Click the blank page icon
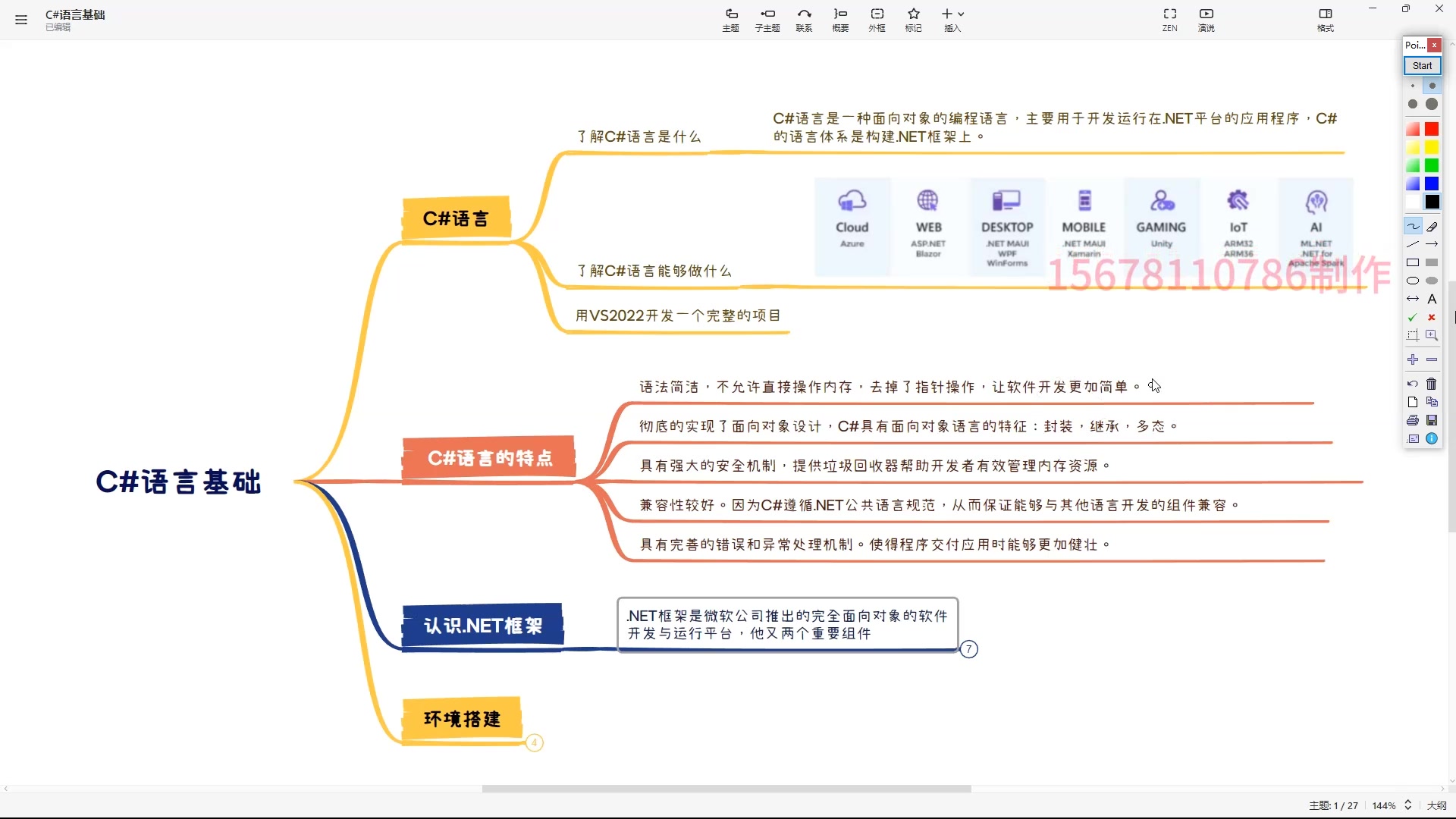The height and width of the screenshot is (819, 1456). click(1413, 402)
